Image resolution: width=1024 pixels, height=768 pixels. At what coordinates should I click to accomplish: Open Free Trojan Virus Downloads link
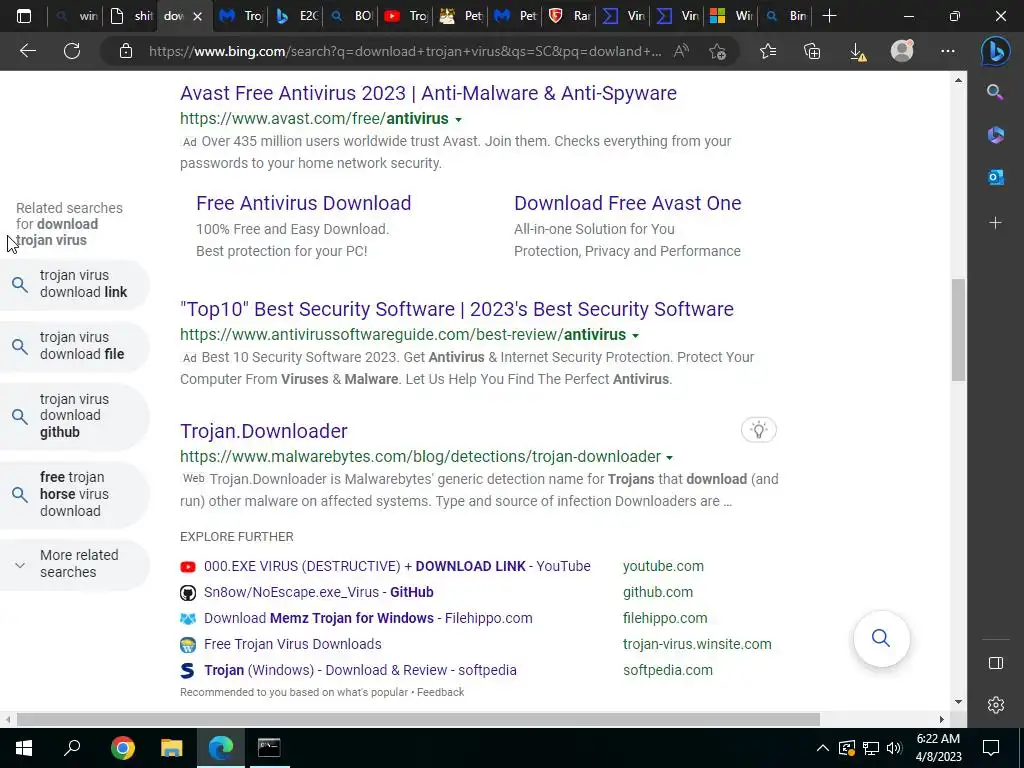(293, 644)
